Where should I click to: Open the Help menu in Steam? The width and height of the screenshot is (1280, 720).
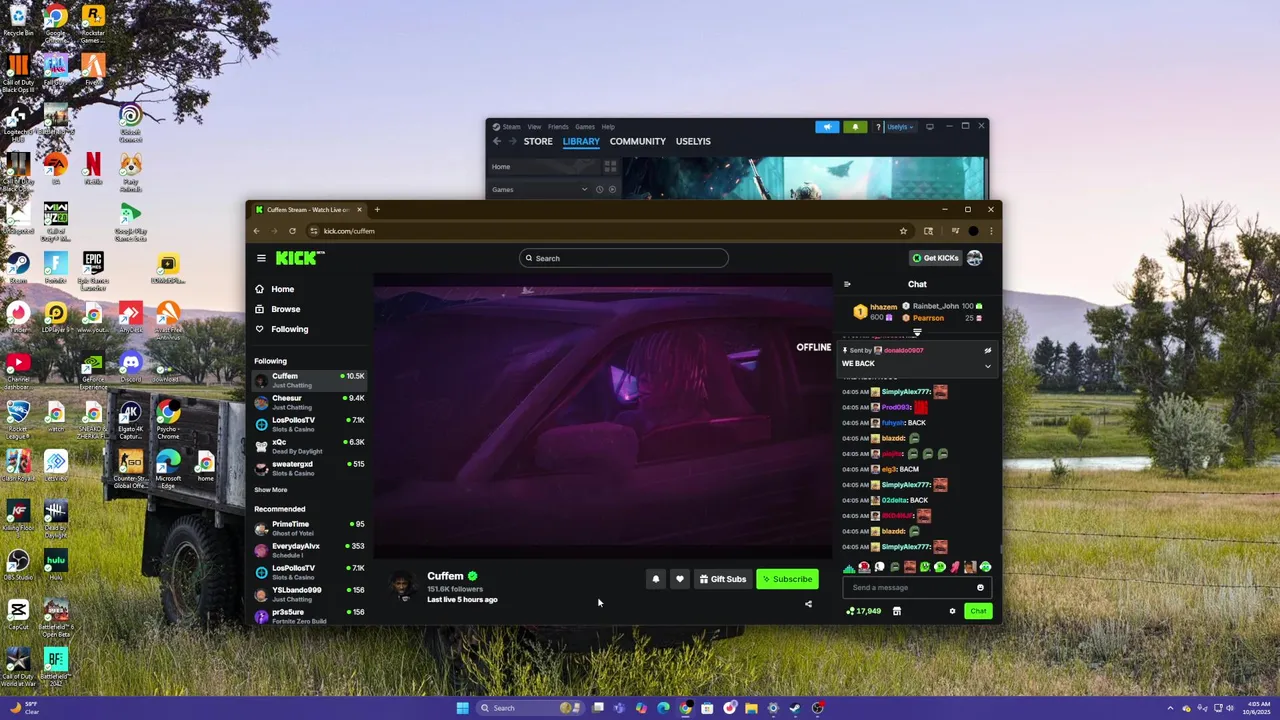(x=608, y=127)
